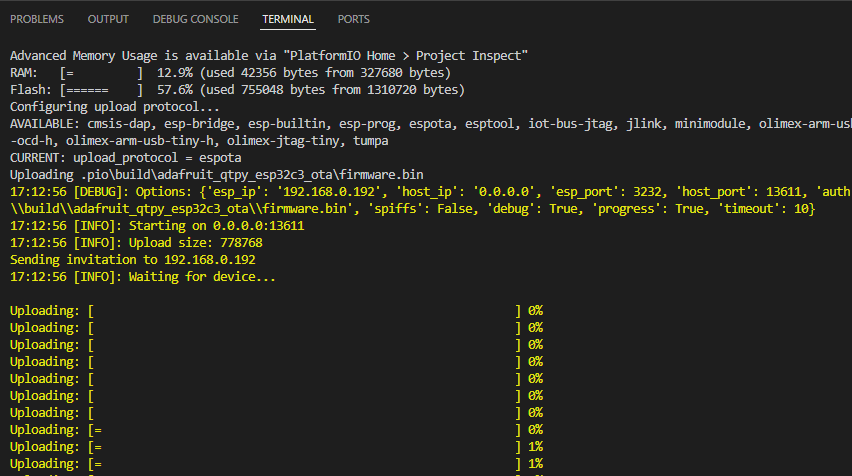Screen dimensions: 852x476
Task: Select the DEBUG CONSOLE tab
Action: (x=195, y=19)
